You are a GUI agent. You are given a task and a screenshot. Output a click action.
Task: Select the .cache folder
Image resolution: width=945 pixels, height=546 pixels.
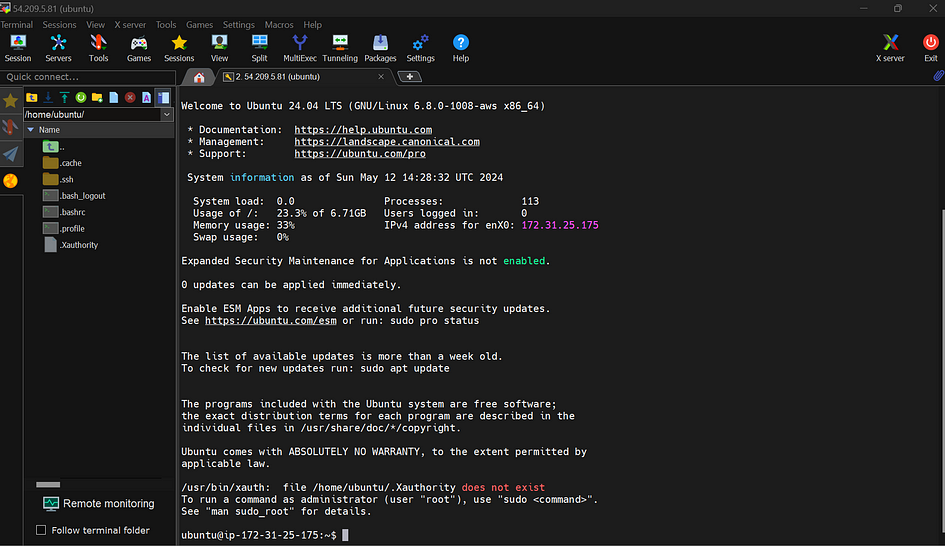coord(63,163)
